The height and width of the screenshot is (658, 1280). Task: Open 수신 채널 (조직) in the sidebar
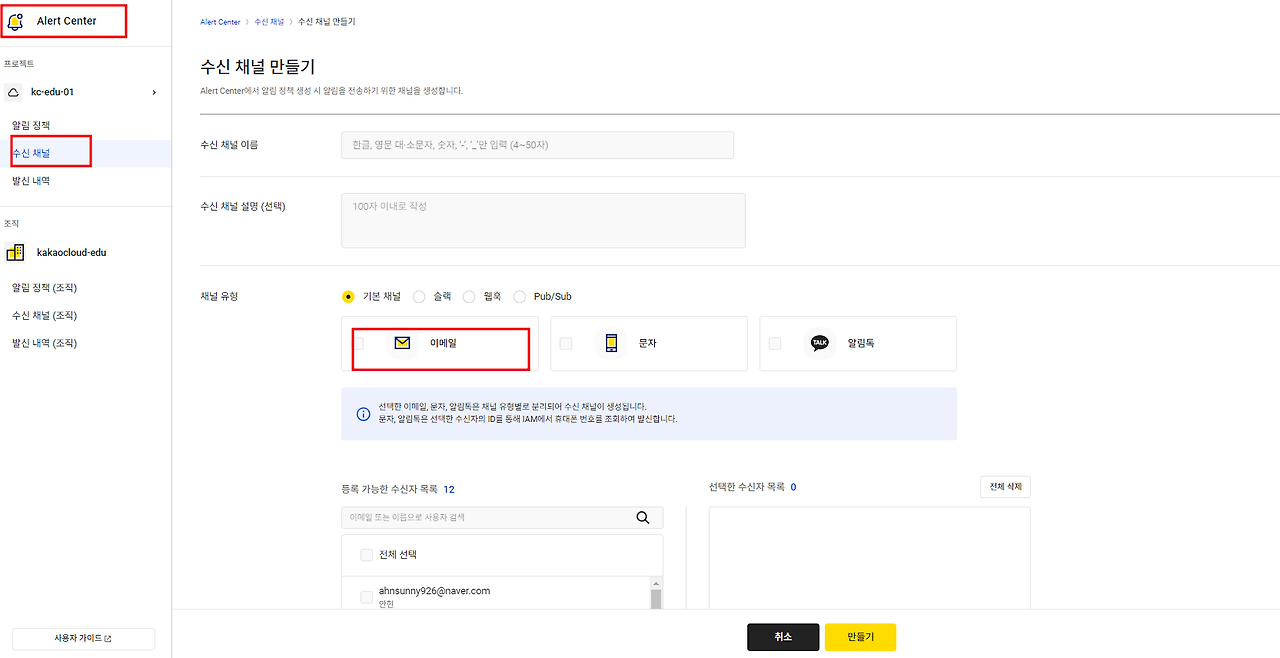(x=44, y=316)
